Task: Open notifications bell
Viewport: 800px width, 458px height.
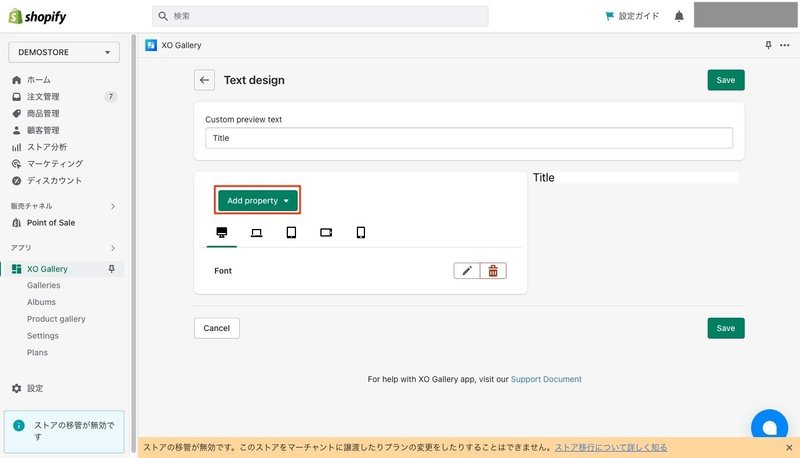Action: (x=679, y=16)
